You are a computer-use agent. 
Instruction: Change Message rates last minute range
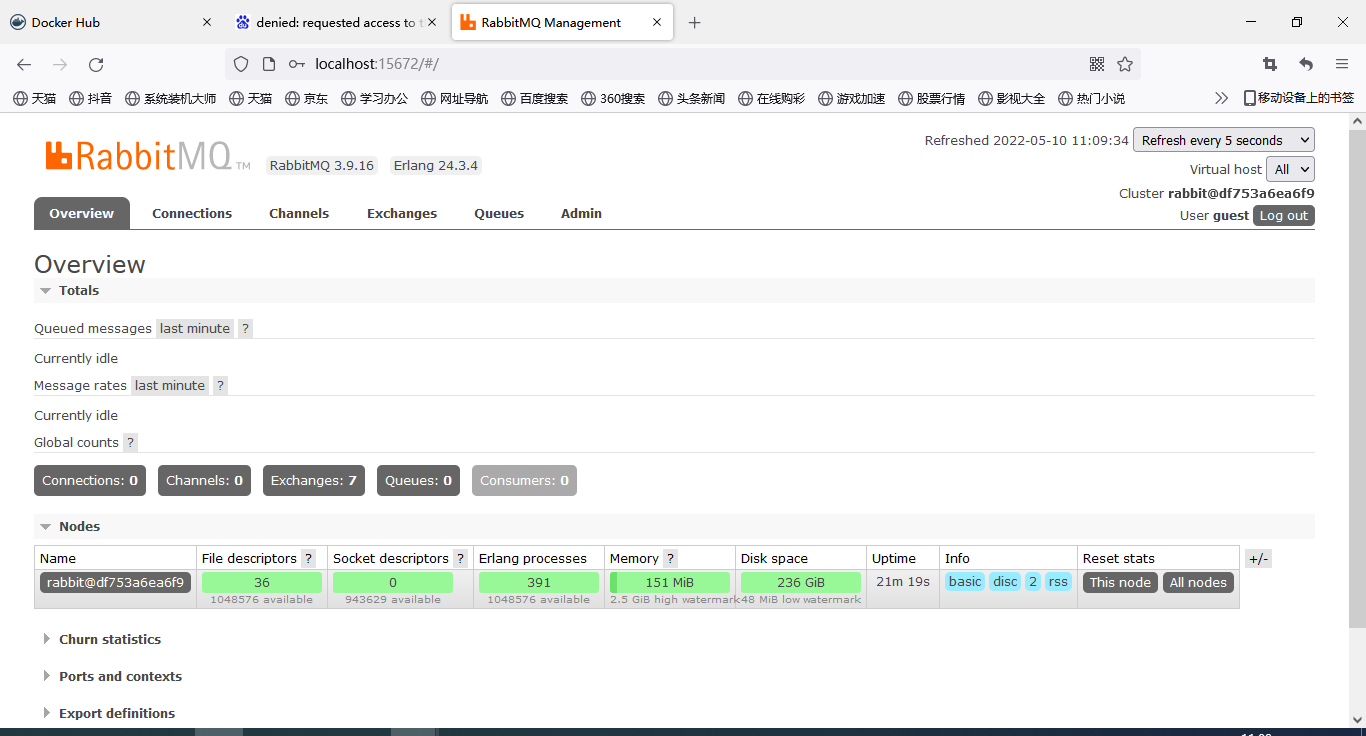170,385
